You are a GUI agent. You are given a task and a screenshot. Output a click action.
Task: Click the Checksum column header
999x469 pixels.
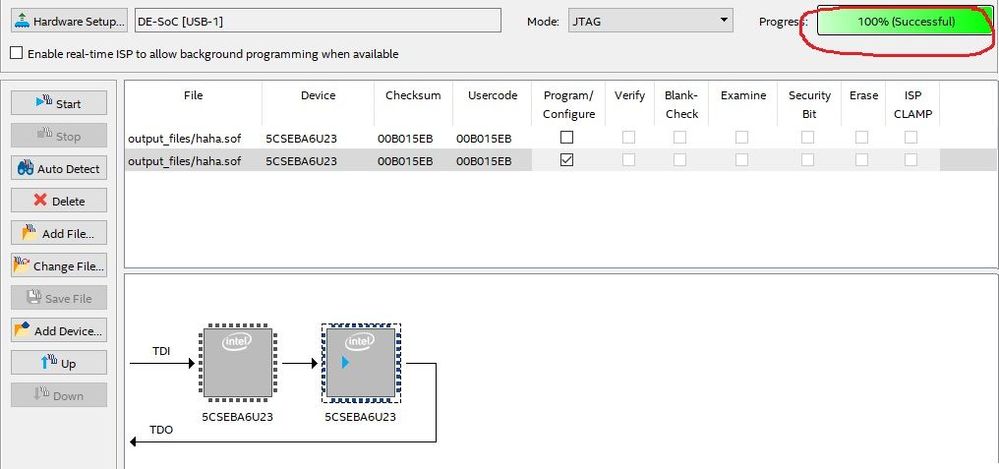(x=413, y=96)
